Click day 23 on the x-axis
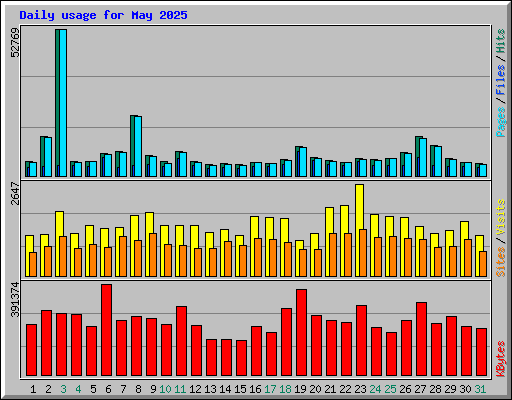The width and height of the screenshot is (512, 400). [x=360, y=389]
